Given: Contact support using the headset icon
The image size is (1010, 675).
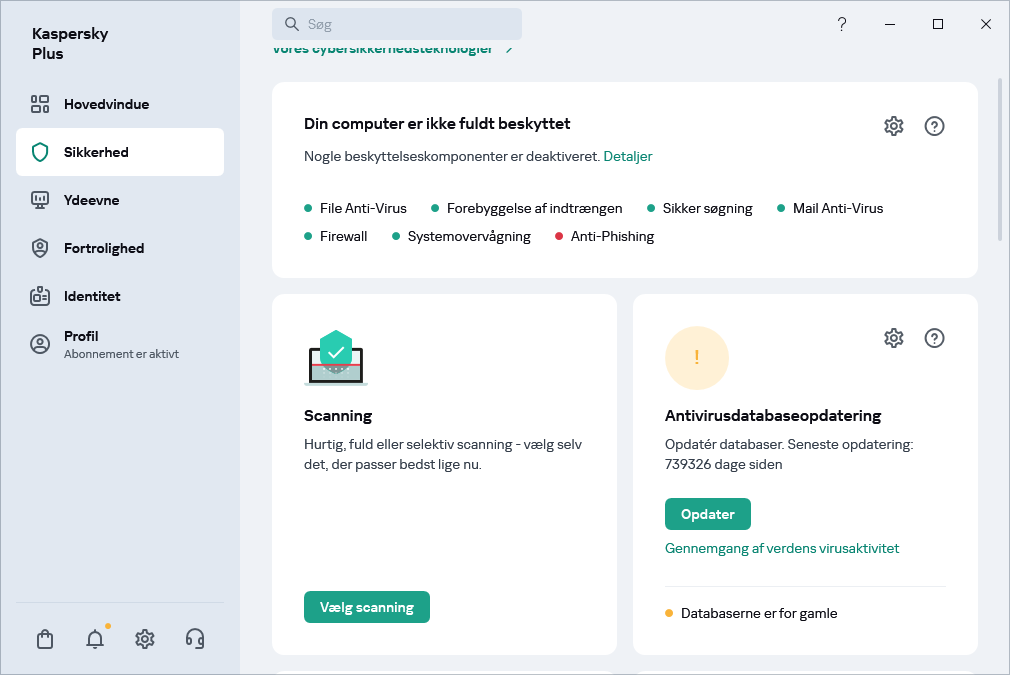Looking at the screenshot, I should [x=194, y=638].
